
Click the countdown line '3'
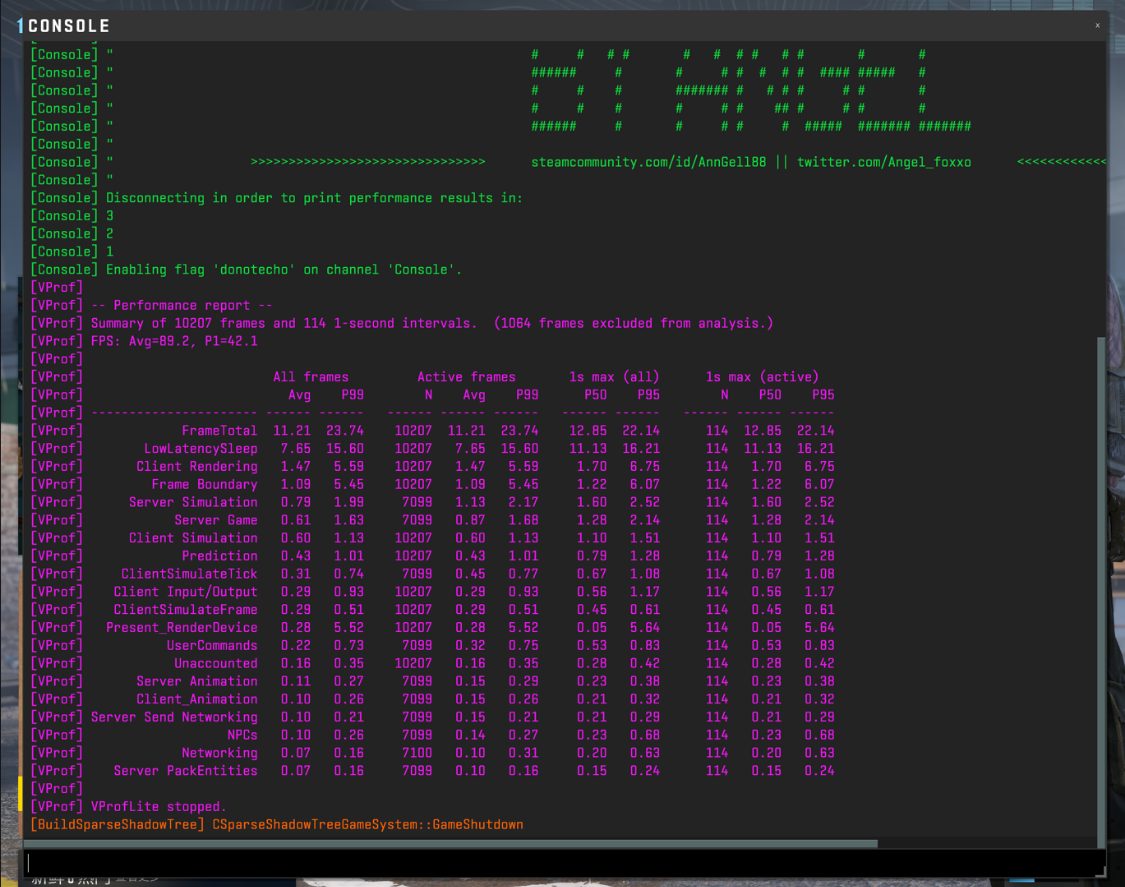[110, 216]
